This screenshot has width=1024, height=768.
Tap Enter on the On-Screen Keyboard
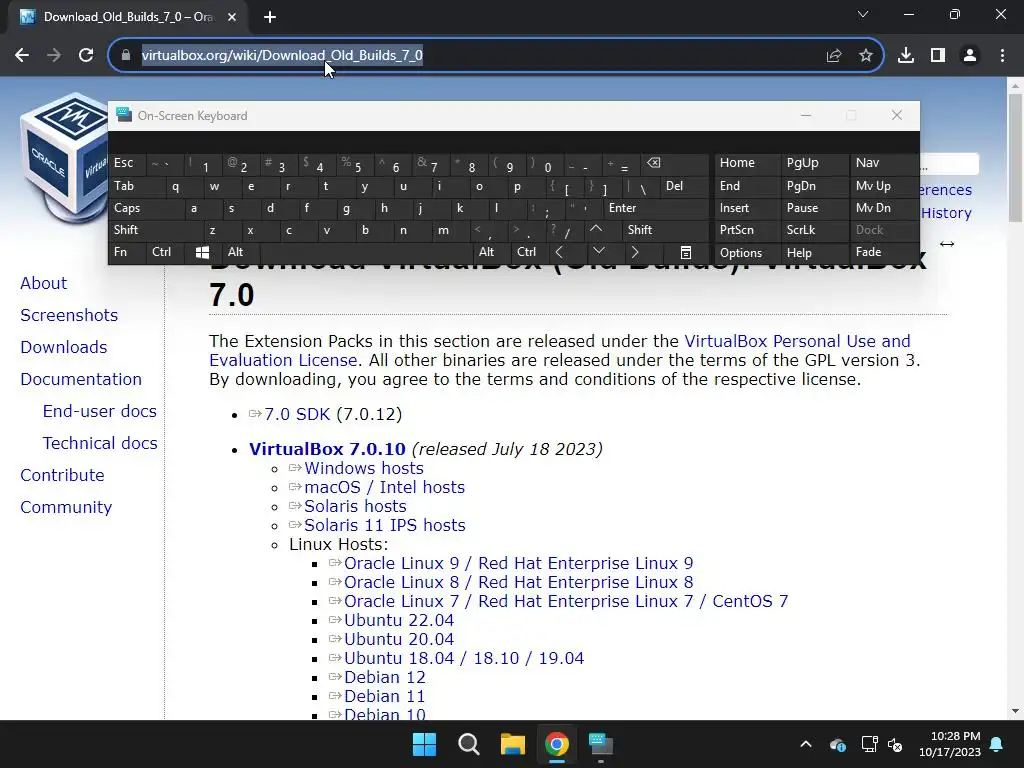[x=656, y=208]
